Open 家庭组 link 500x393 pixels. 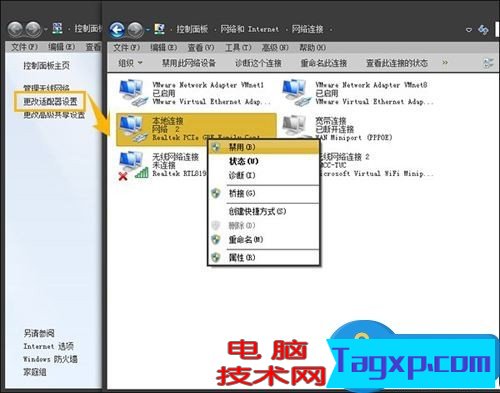tap(35, 372)
